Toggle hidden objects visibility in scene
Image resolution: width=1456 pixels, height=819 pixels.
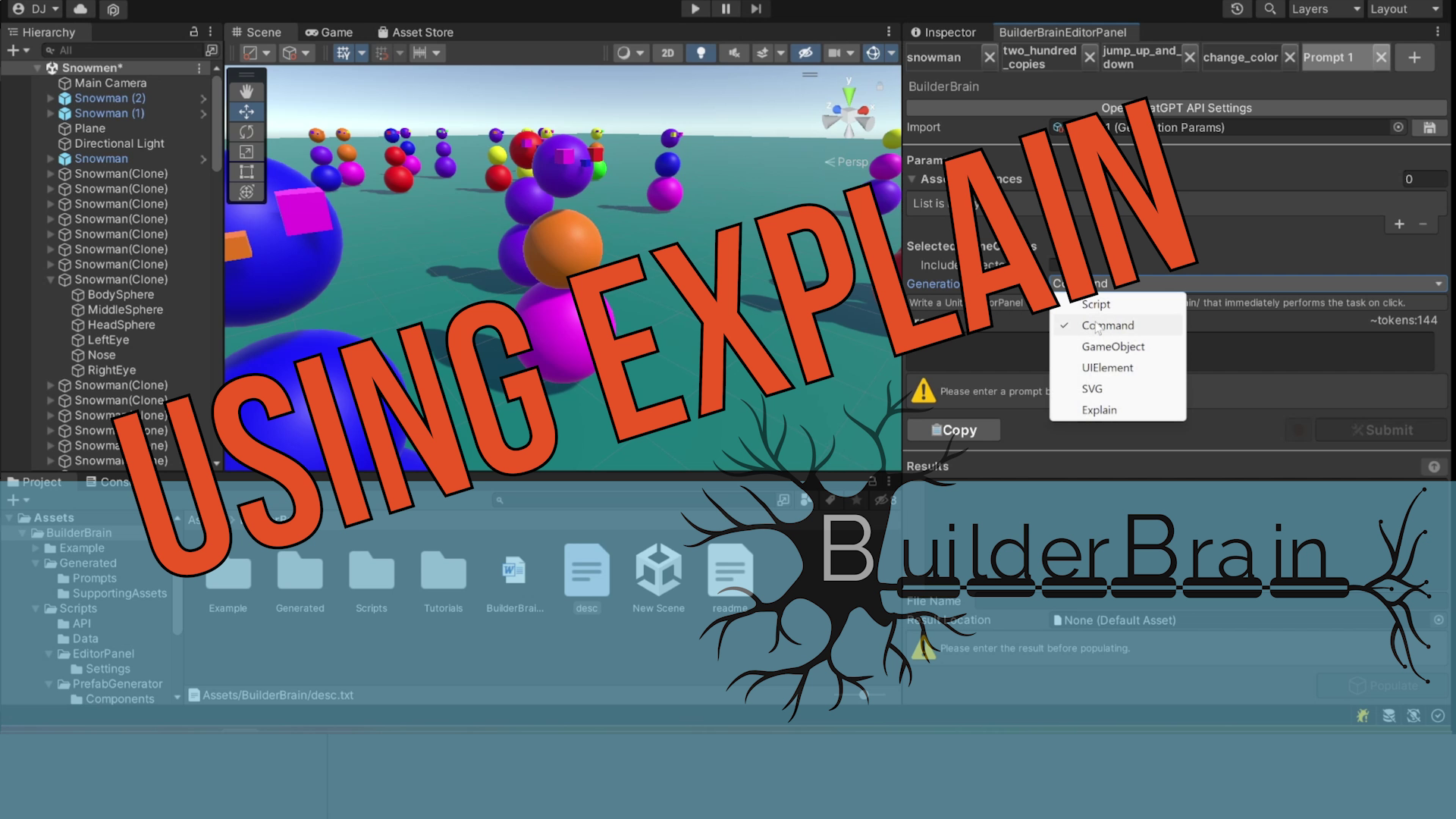pos(805,53)
